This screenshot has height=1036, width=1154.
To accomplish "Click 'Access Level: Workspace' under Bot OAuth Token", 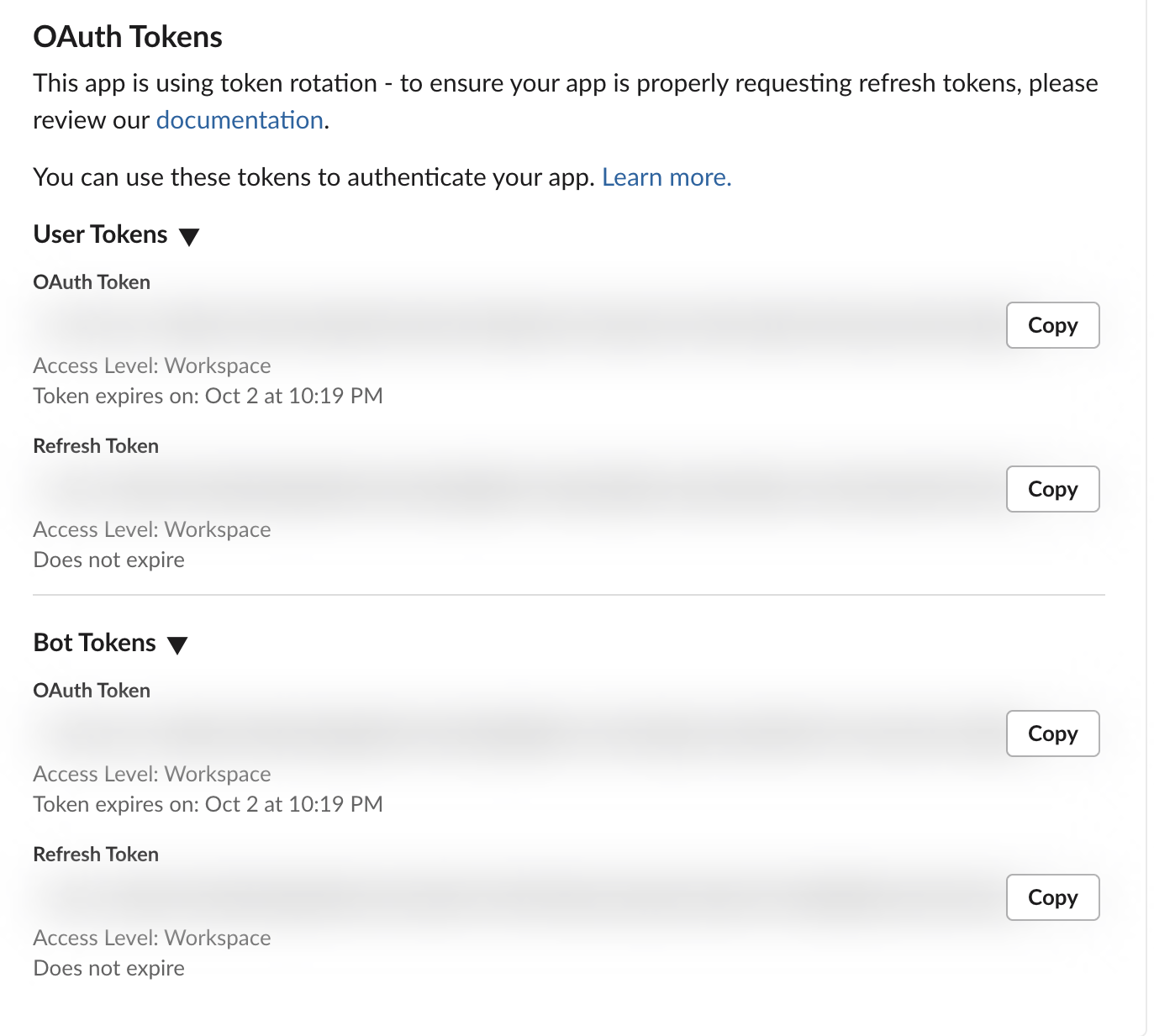I will [x=152, y=774].
